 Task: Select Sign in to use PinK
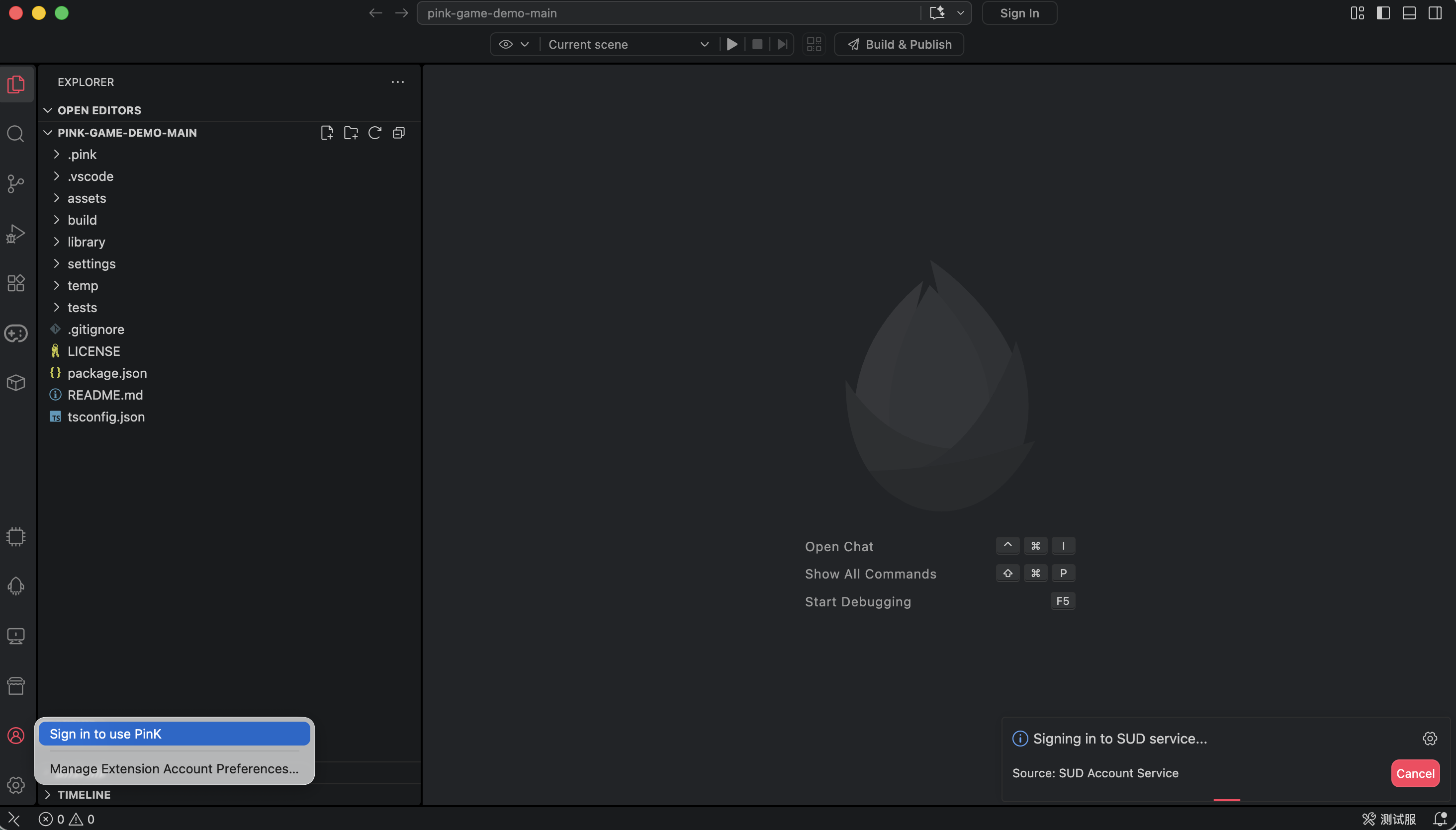[175, 734]
